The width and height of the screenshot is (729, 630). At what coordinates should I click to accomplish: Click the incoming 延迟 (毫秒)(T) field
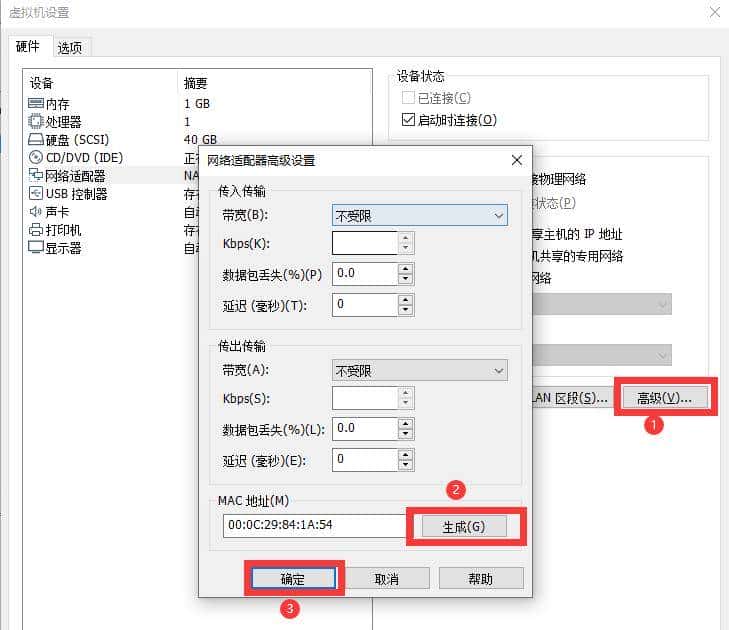pos(365,305)
